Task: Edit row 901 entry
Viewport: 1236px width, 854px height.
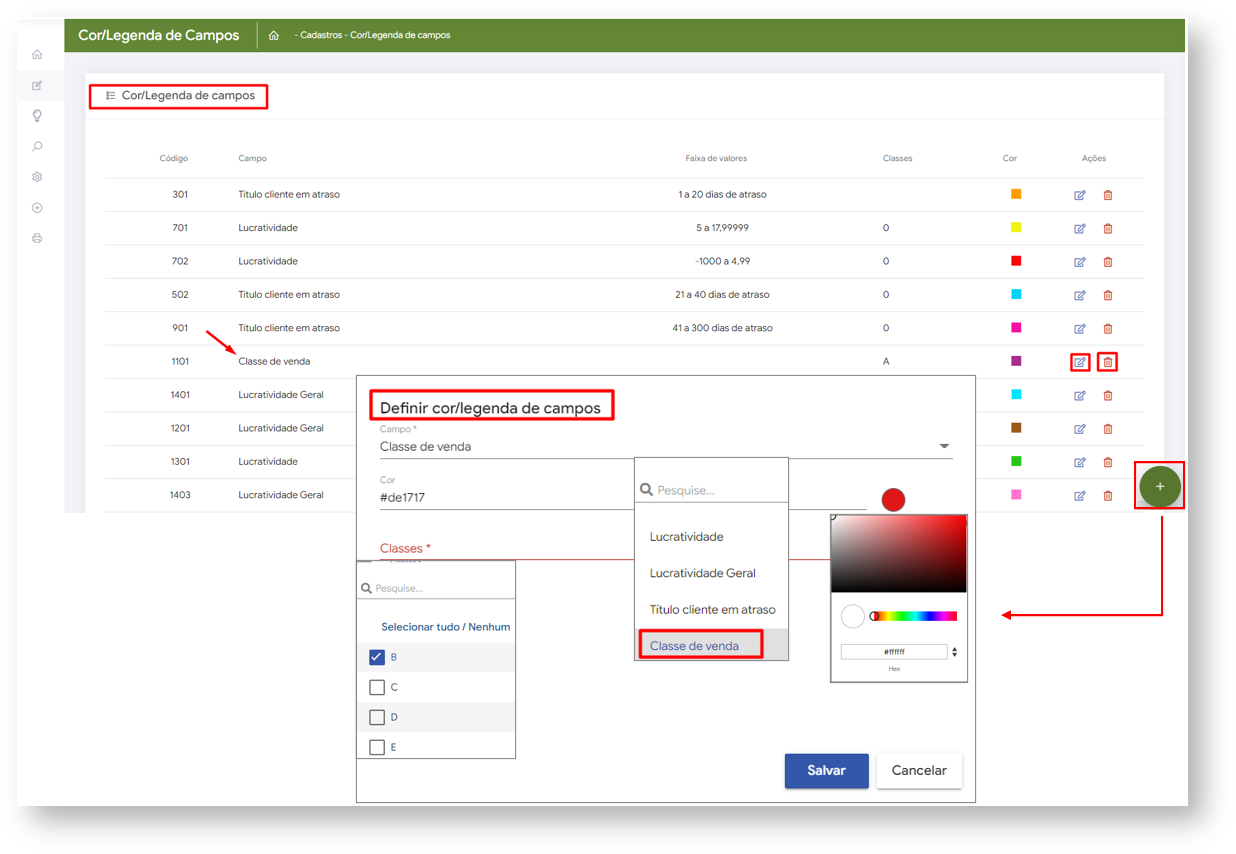Action: click(x=1080, y=329)
